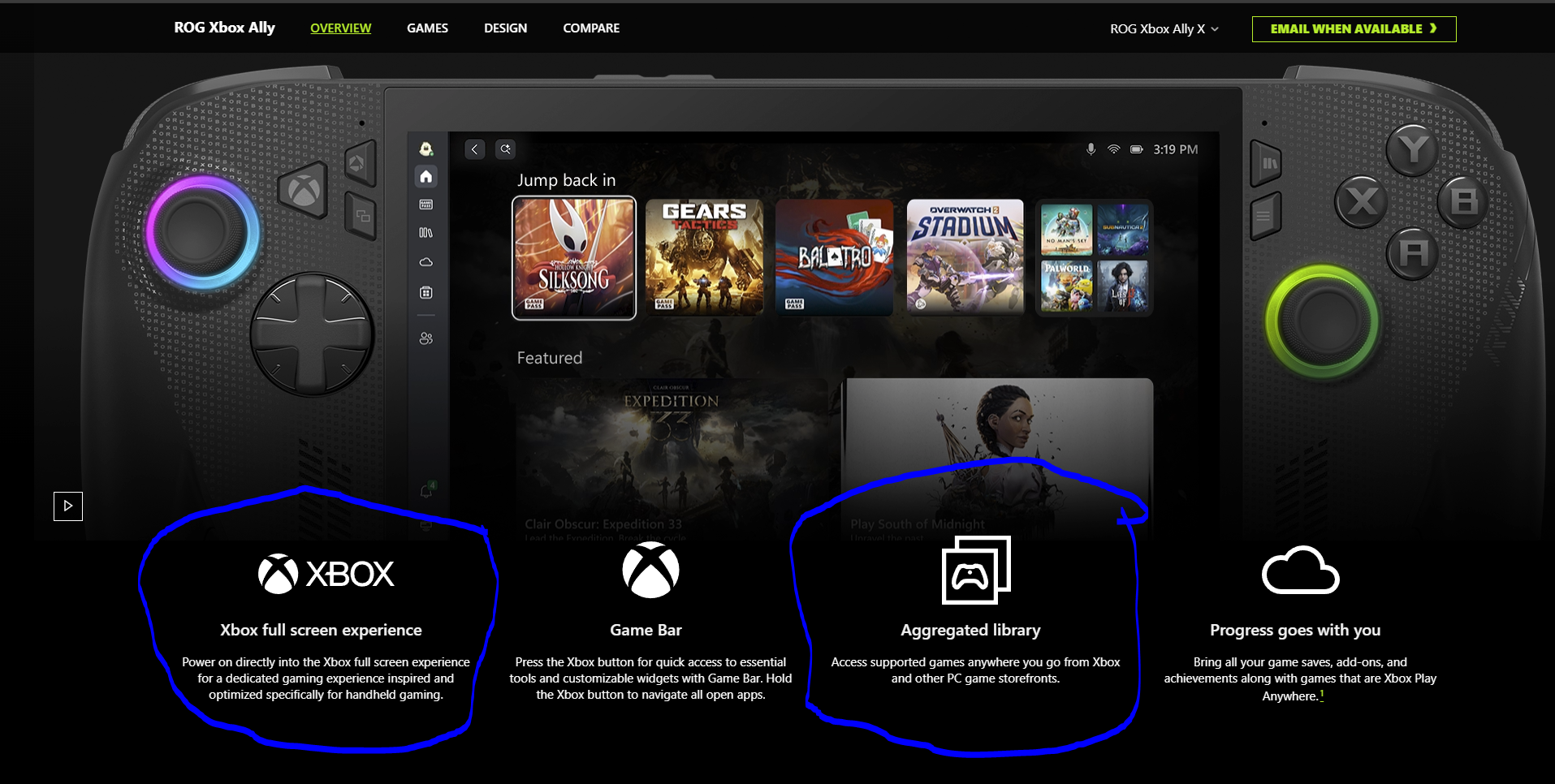Viewport: 1555px width, 784px height.
Task: Click the battery status icon
Action: coord(1137,149)
